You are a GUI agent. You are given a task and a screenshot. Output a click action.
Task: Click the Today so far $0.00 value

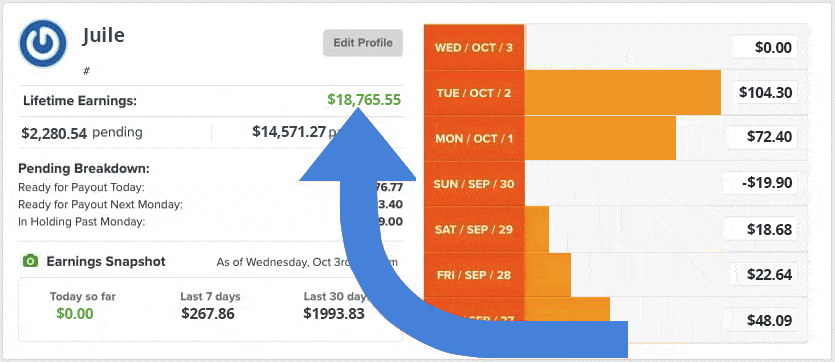75,314
